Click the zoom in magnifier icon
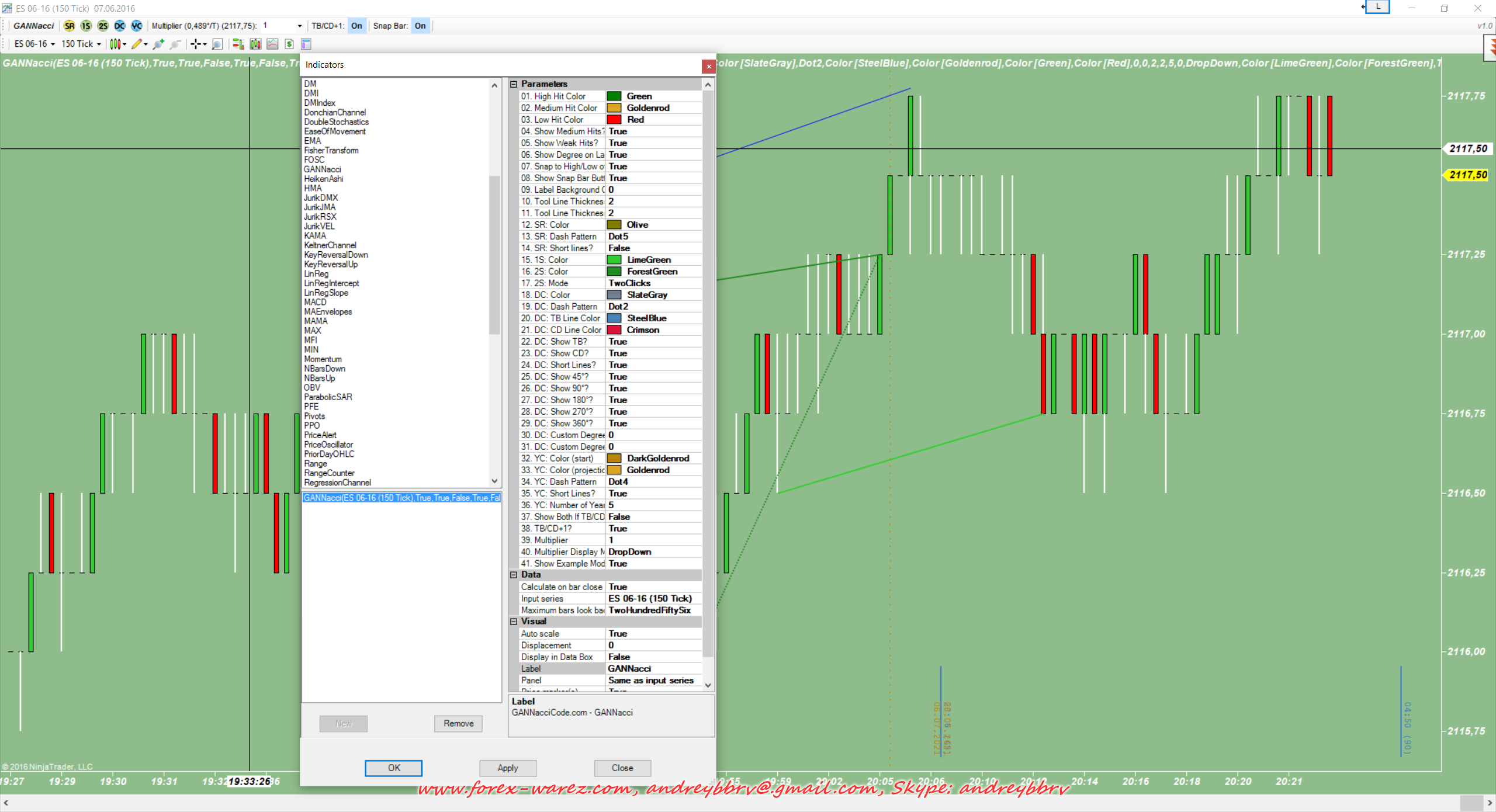Screen dimensions: 1496x812 click(x=158, y=44)
